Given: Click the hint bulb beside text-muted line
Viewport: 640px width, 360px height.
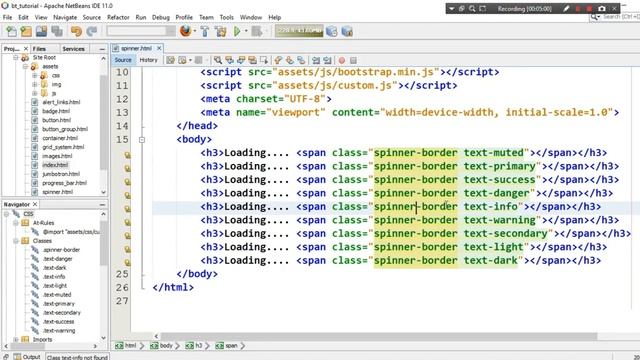Looking at the screenshot, I should (127, 155).
